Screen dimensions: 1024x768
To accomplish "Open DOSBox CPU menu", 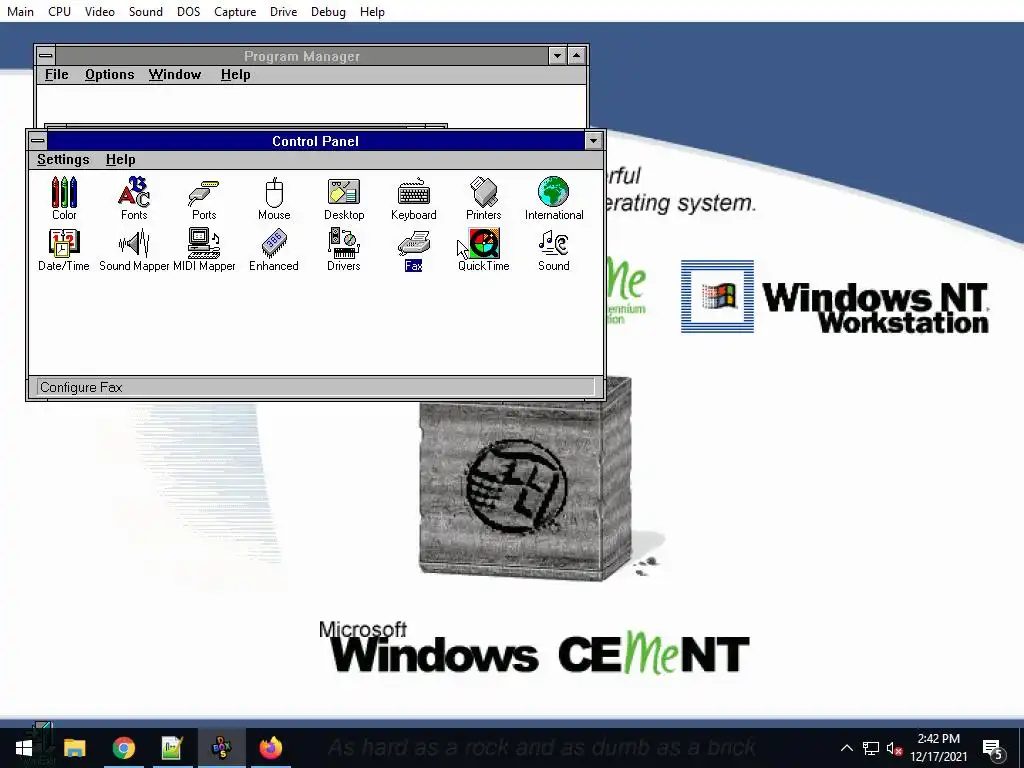I will [x=59, y=12].
